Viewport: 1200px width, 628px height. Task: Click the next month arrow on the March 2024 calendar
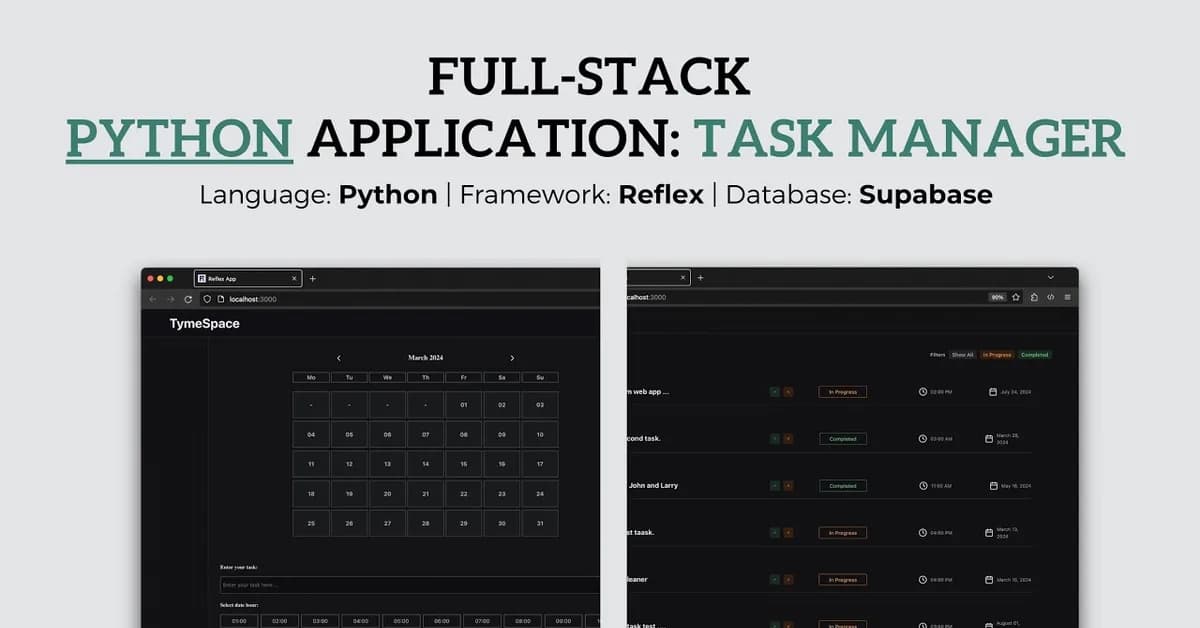pos(512,357)
